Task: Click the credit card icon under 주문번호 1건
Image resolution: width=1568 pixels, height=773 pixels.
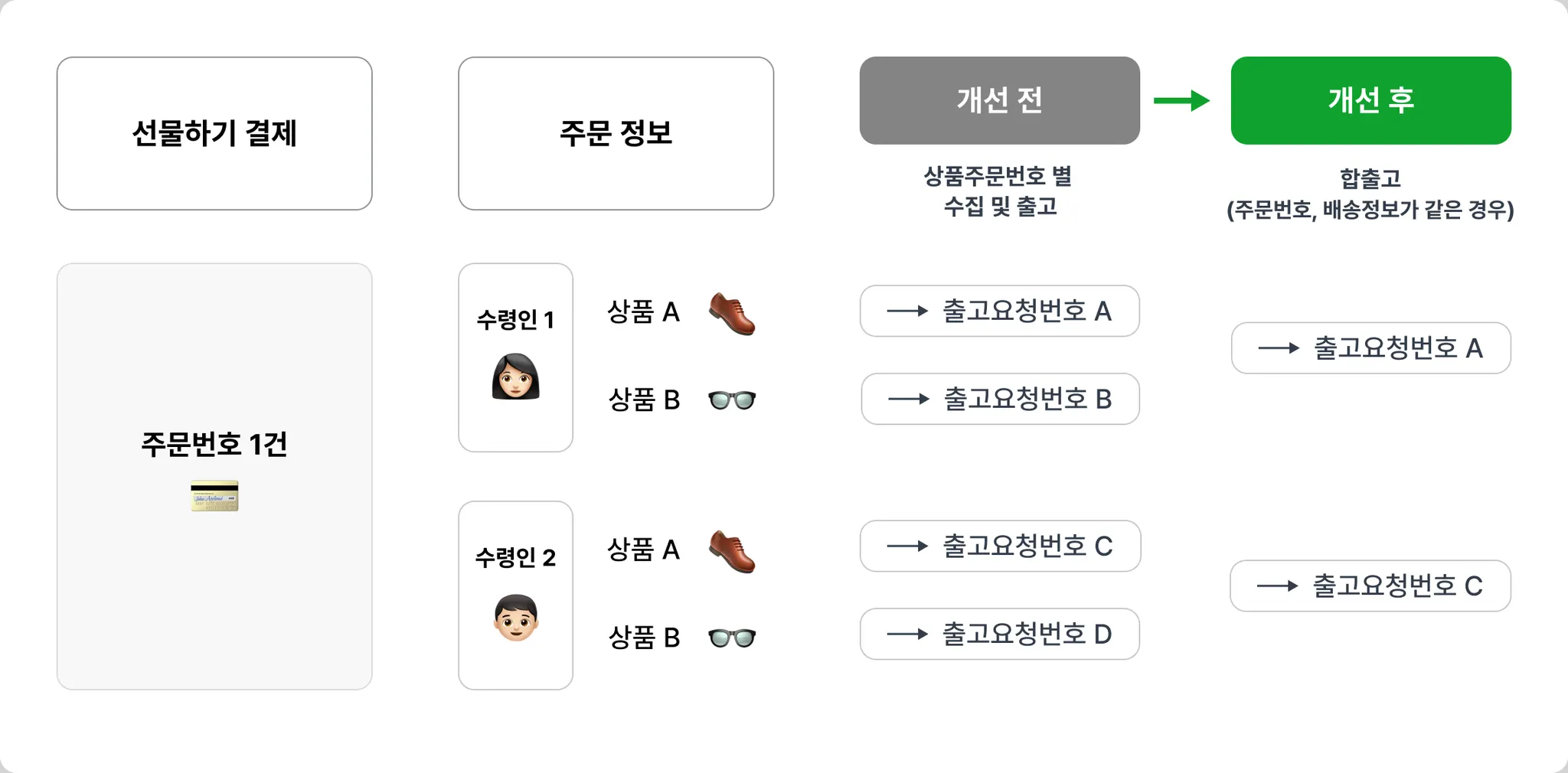Action: 214,496
